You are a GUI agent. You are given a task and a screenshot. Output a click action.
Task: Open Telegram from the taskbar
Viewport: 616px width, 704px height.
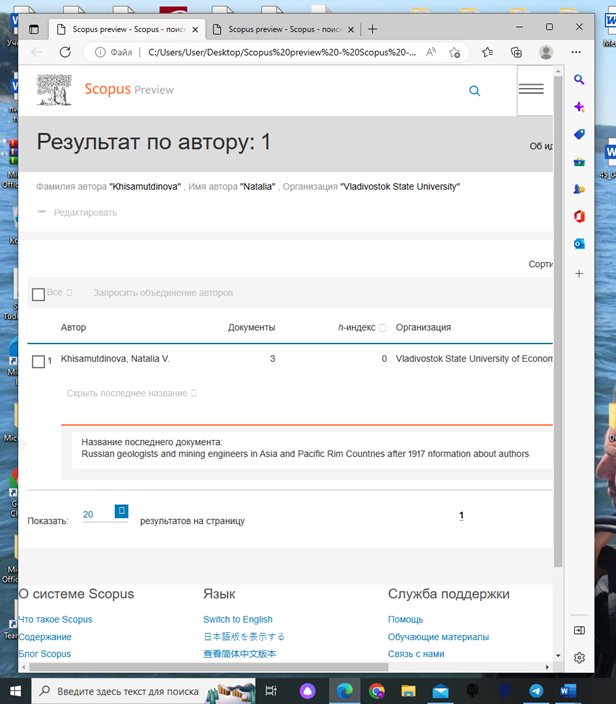tap(536, 691)
